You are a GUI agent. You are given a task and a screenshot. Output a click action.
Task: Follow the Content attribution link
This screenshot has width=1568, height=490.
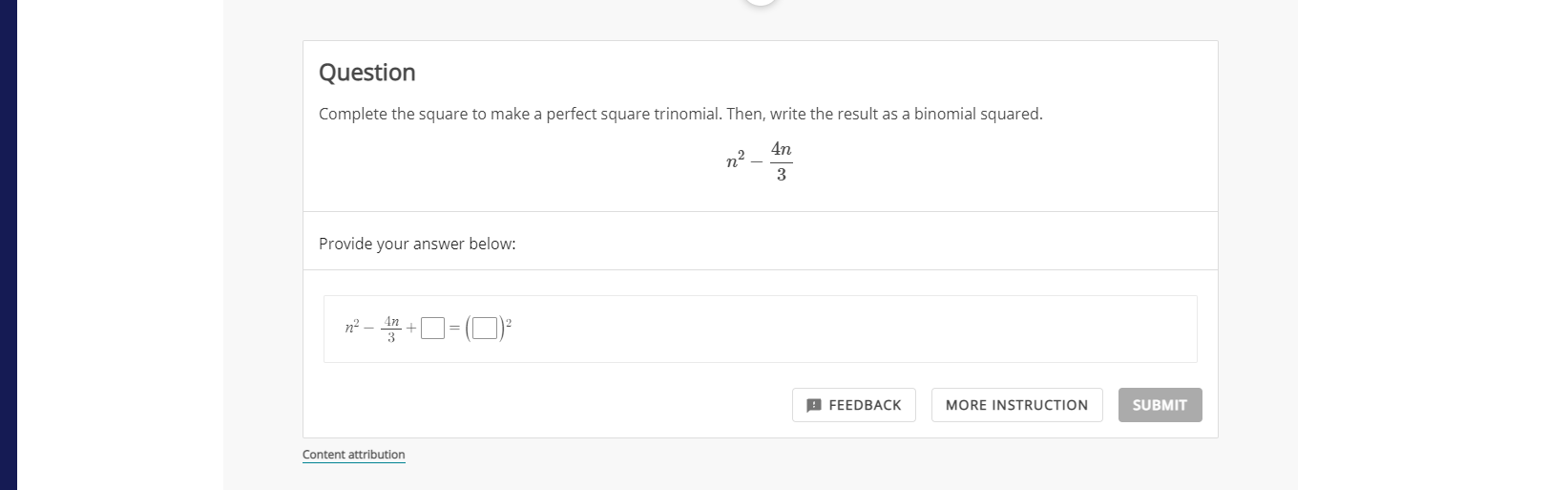click(x=353, y=455)
